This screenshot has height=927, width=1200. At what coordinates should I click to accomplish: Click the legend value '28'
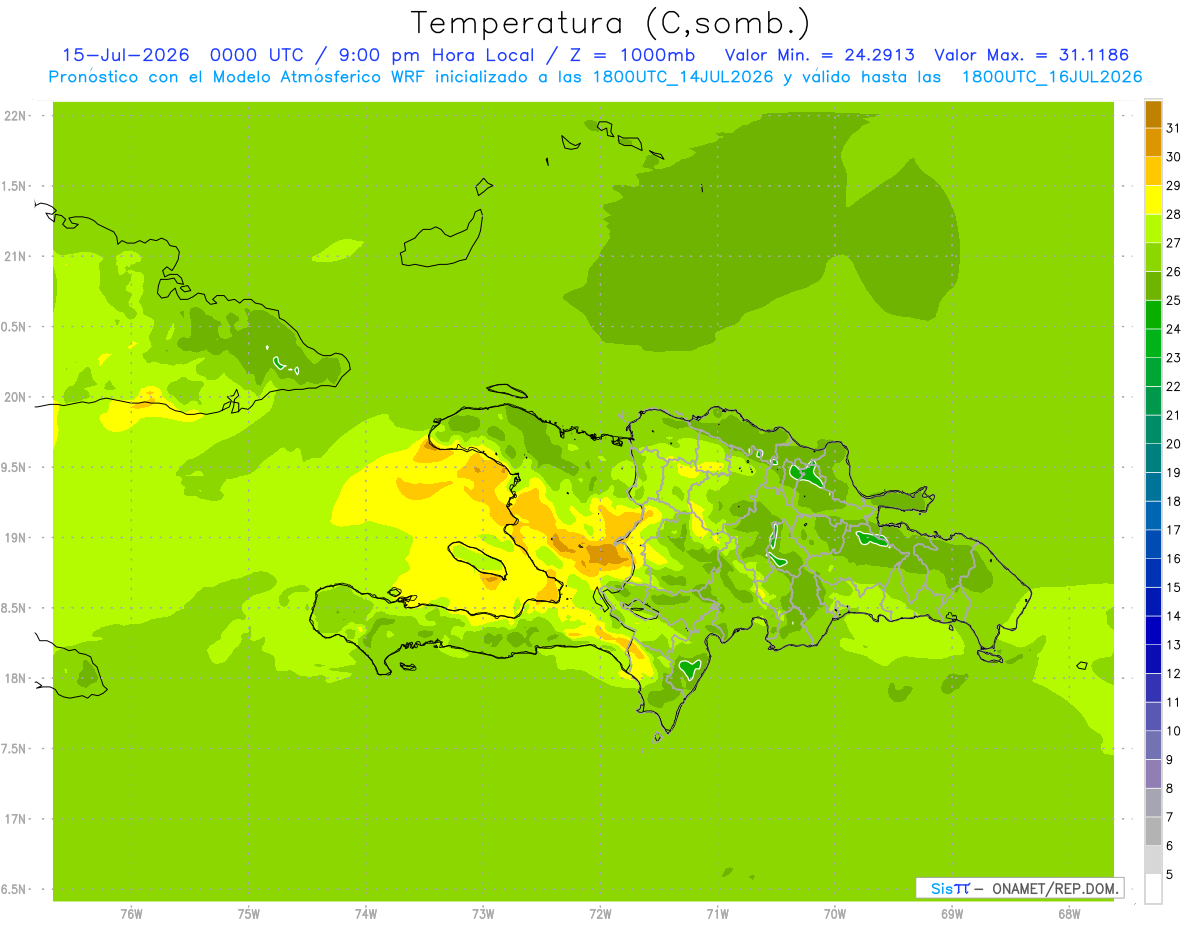1174,214
